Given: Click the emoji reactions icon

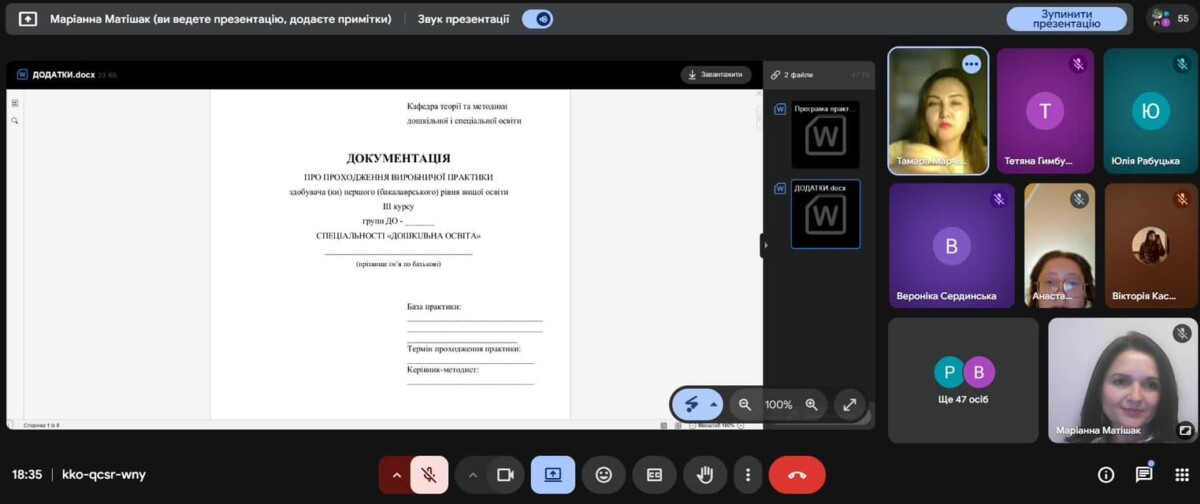Looking at the screenshot, I should [x=603, y=475].
